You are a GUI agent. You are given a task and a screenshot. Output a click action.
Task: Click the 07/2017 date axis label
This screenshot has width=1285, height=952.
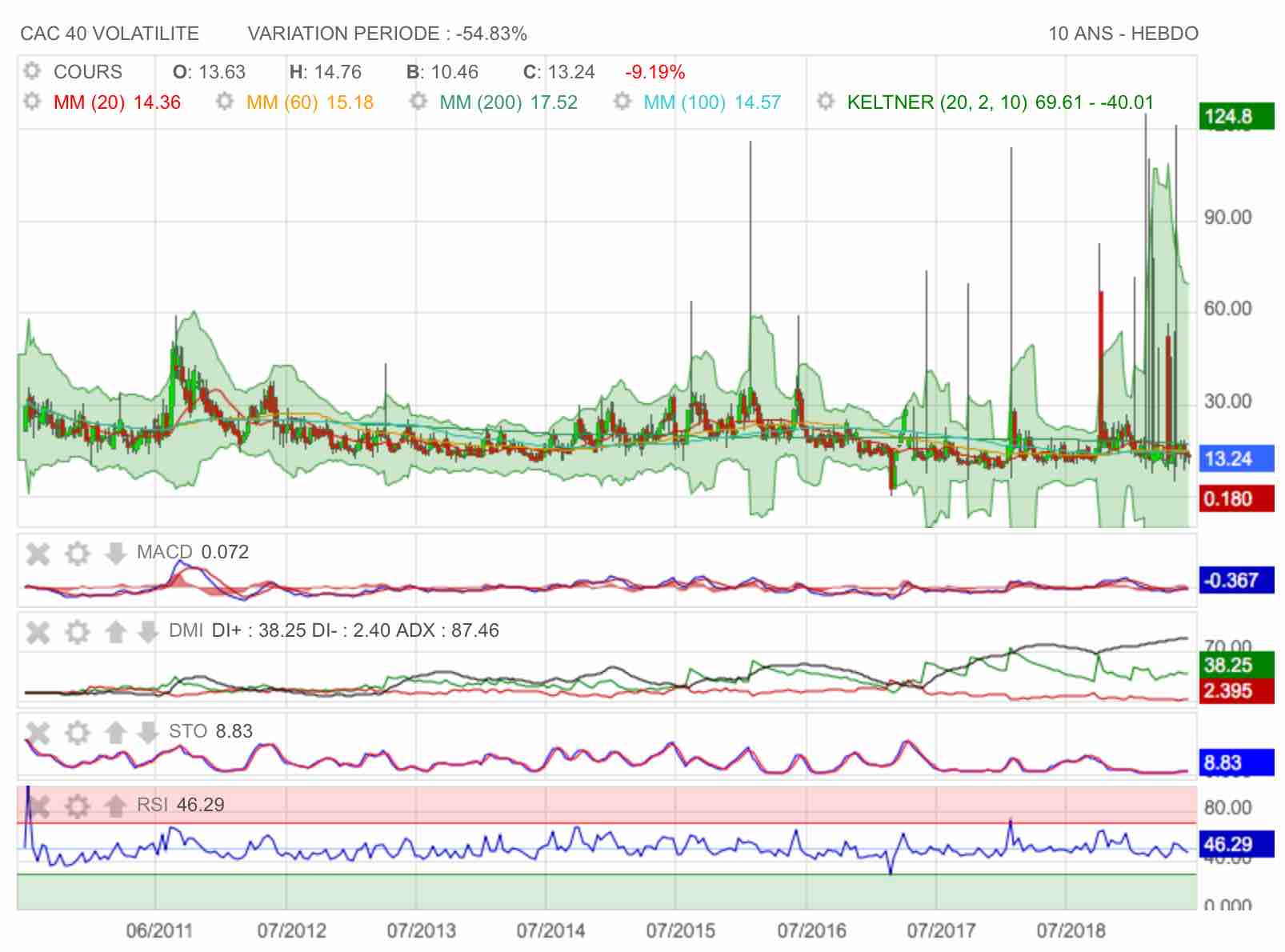coord(941,931)
